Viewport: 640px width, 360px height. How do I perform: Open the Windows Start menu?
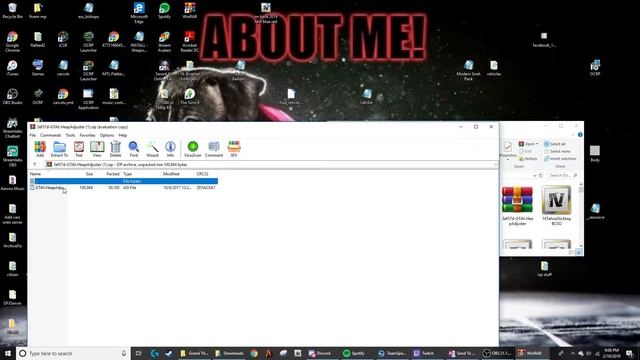(8, 353)
